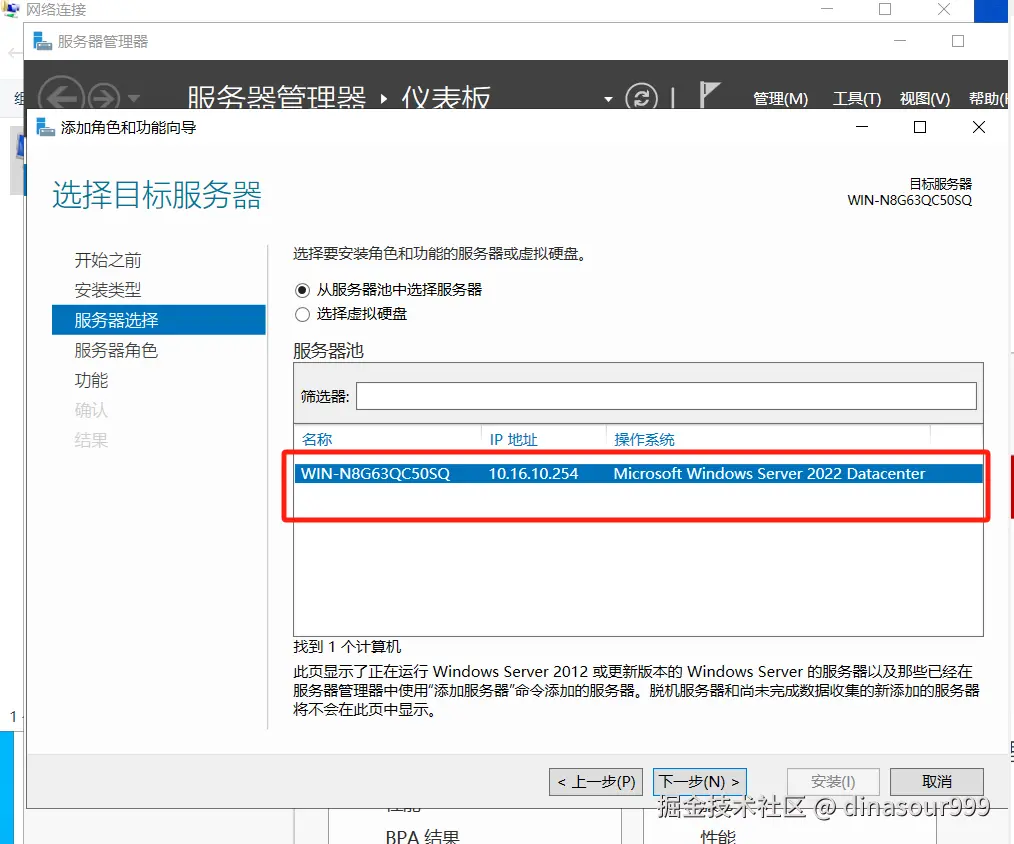Open 管理(M) menu in Server Manager
Viewport: 1014px width, 844px height.
point(781,98)
